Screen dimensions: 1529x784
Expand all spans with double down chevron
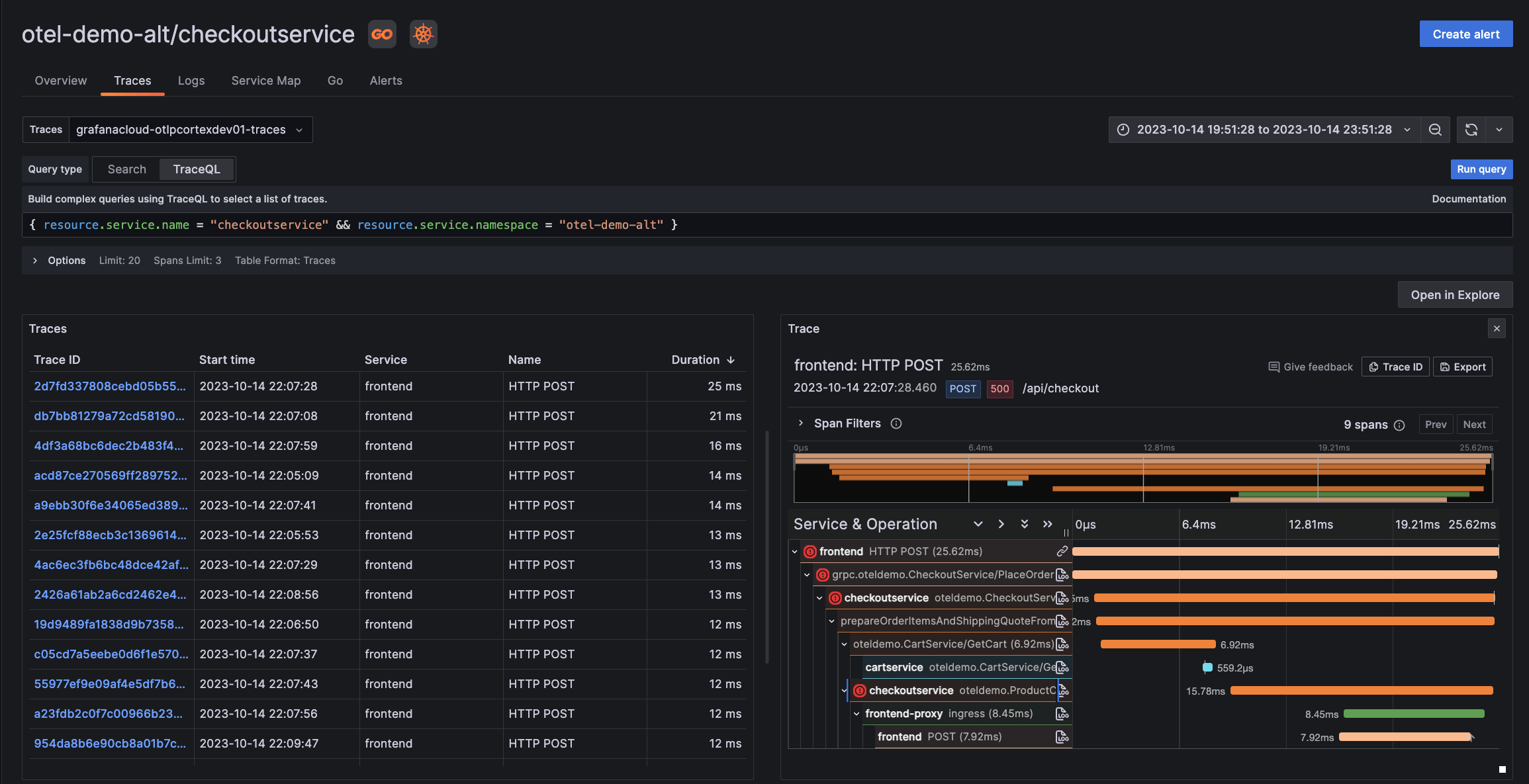pyautogui.click(x=1024, y=524)
